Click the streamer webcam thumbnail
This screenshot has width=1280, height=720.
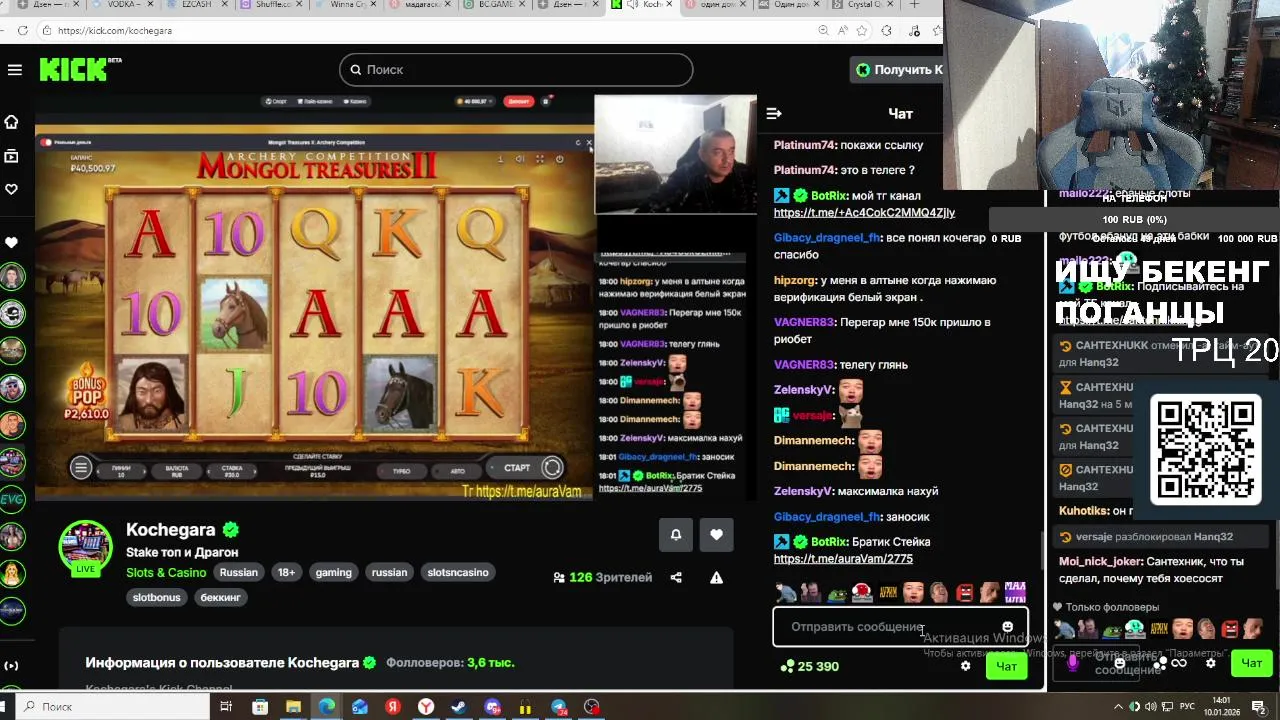[676, 154]
